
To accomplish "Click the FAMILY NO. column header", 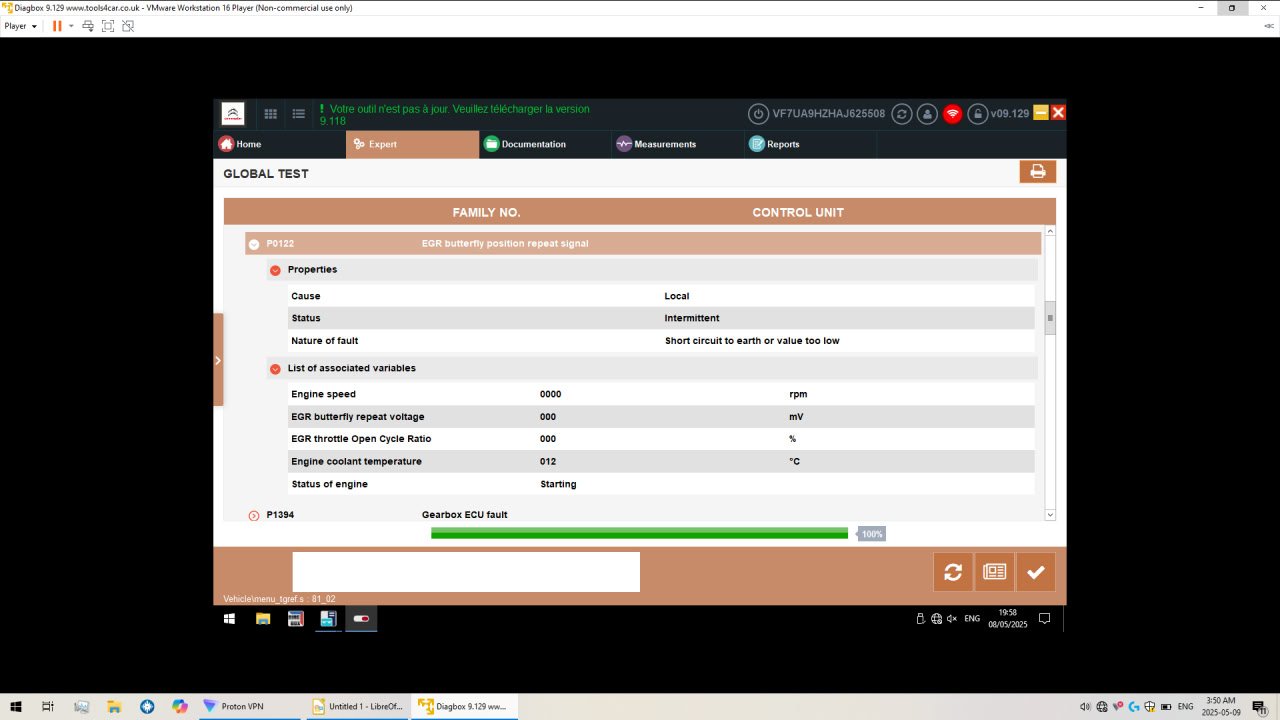I will tap(487, 212).
